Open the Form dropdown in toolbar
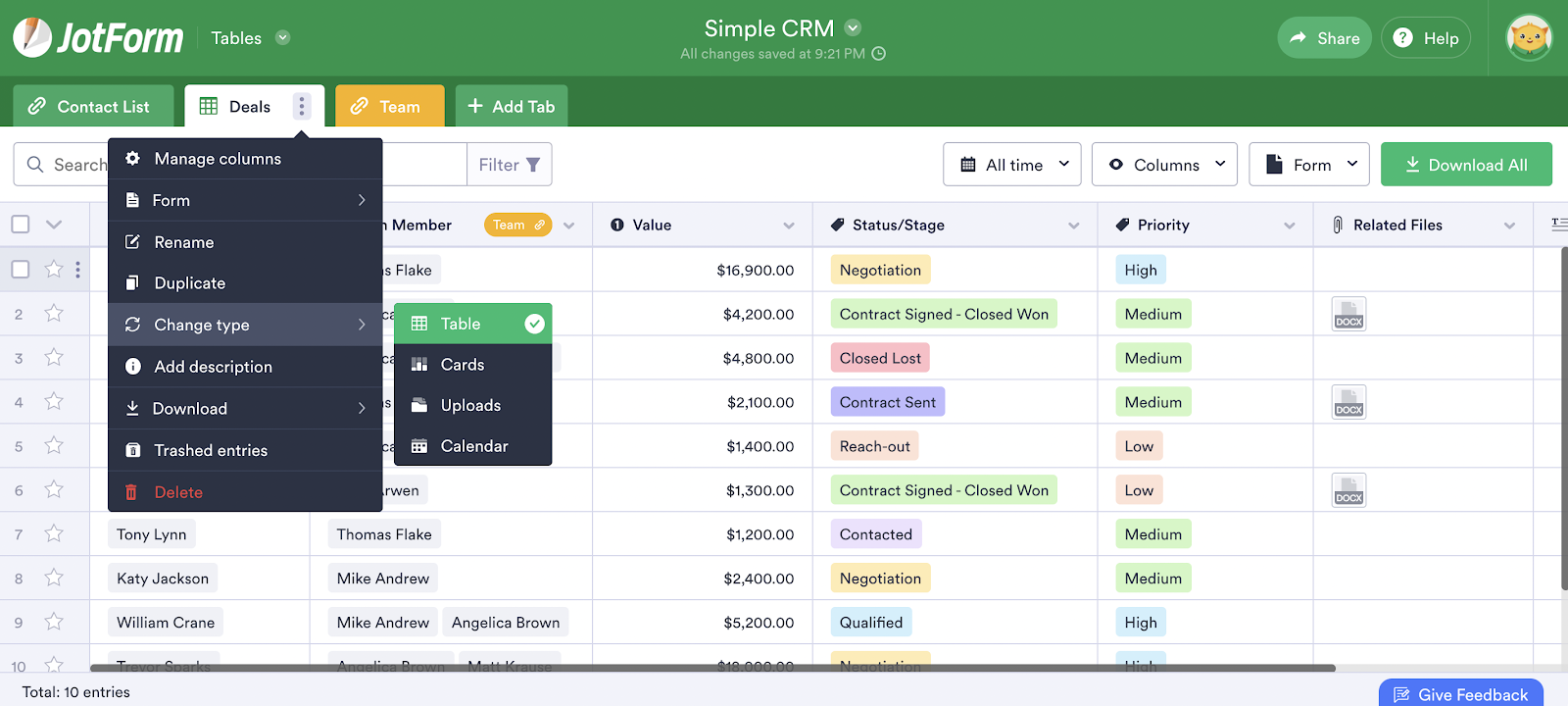 [x=1309, y=165]
